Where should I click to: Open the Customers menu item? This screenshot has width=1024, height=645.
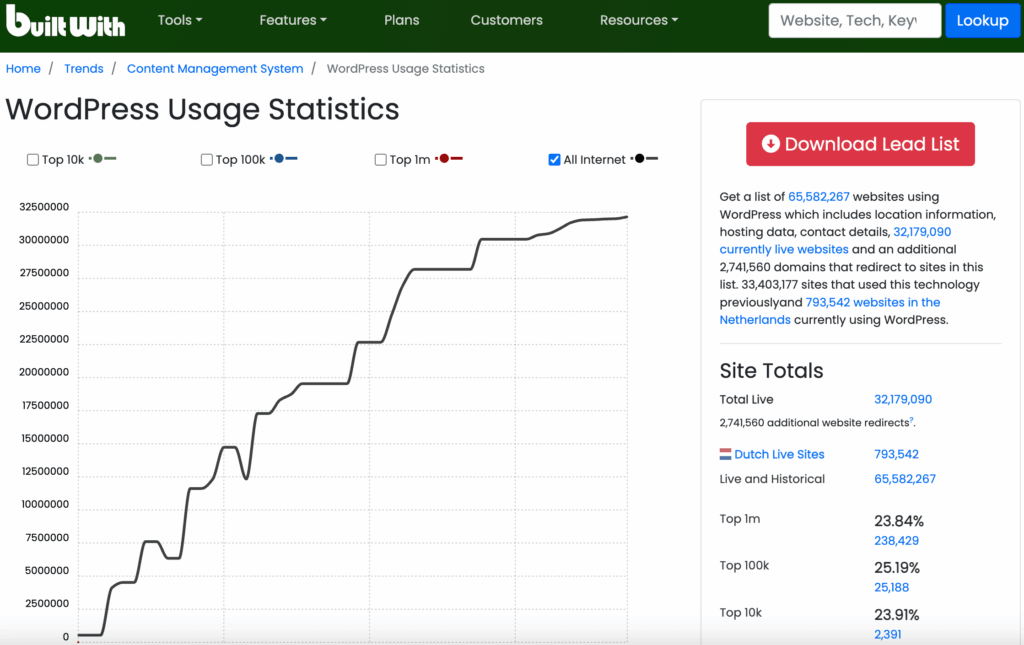pos(506,20)
